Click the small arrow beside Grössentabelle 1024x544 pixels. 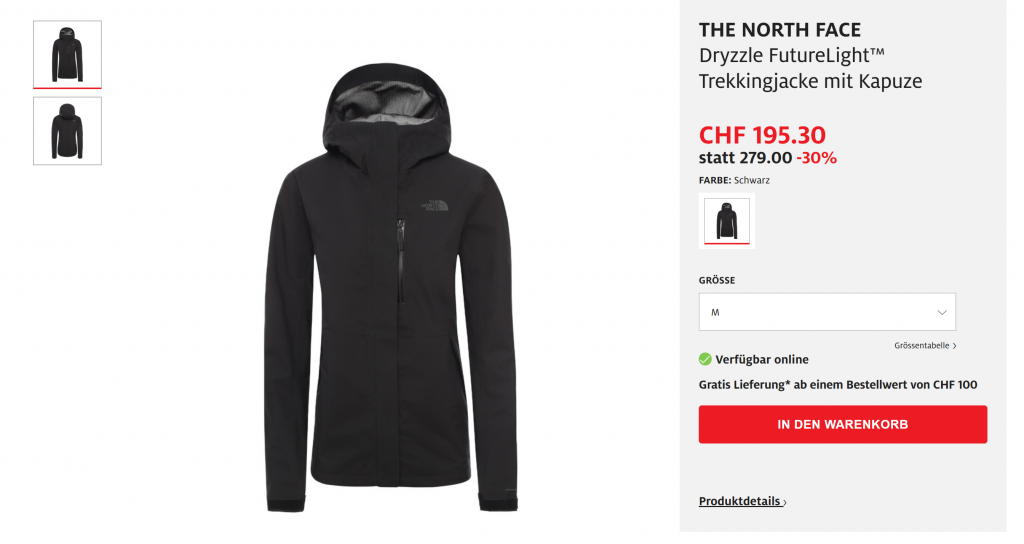tap(954, 346)
